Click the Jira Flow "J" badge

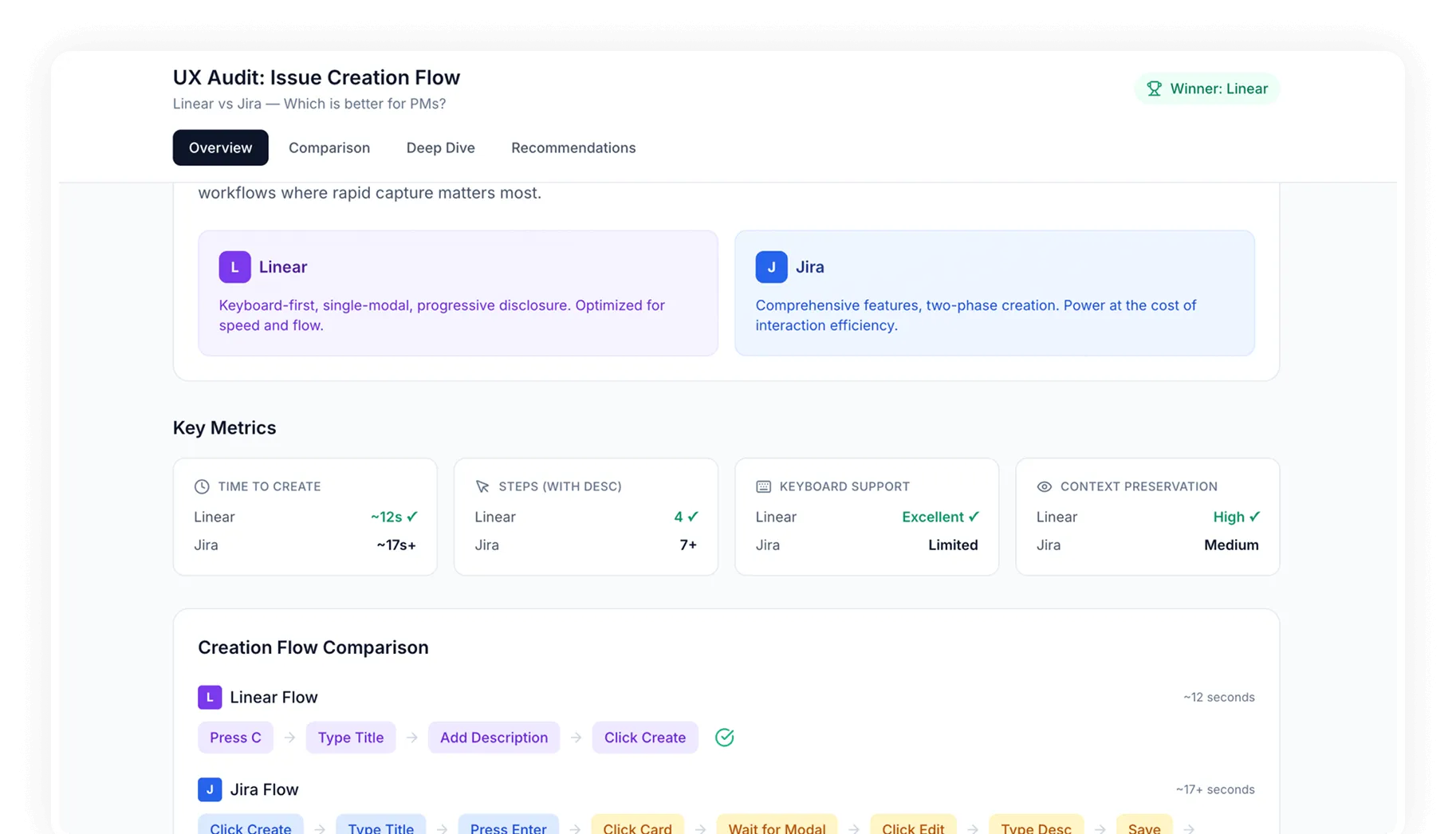pyautogui.click(x=209, y=789)
